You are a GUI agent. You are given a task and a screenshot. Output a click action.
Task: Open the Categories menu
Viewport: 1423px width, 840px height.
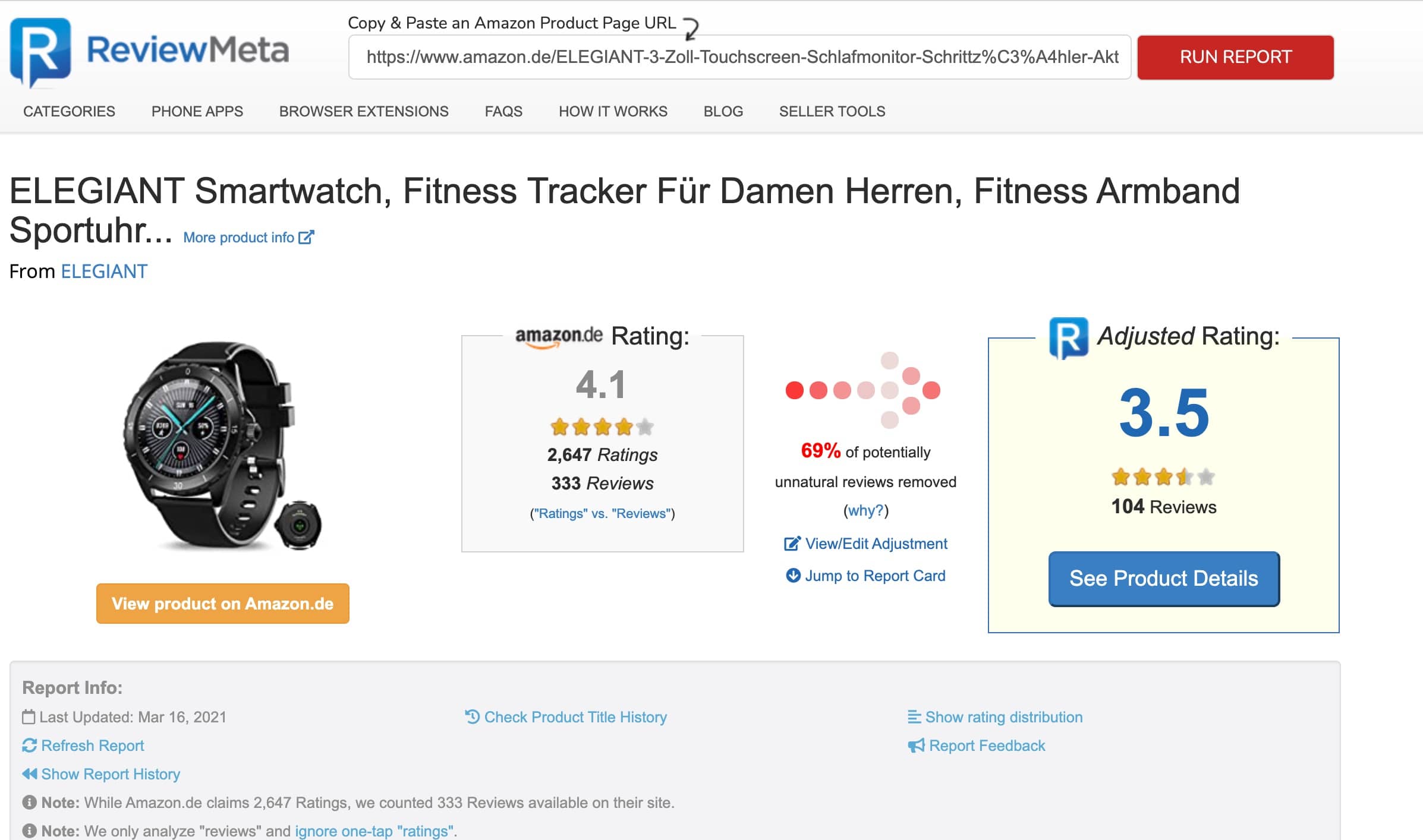click(x=69, y=111)
